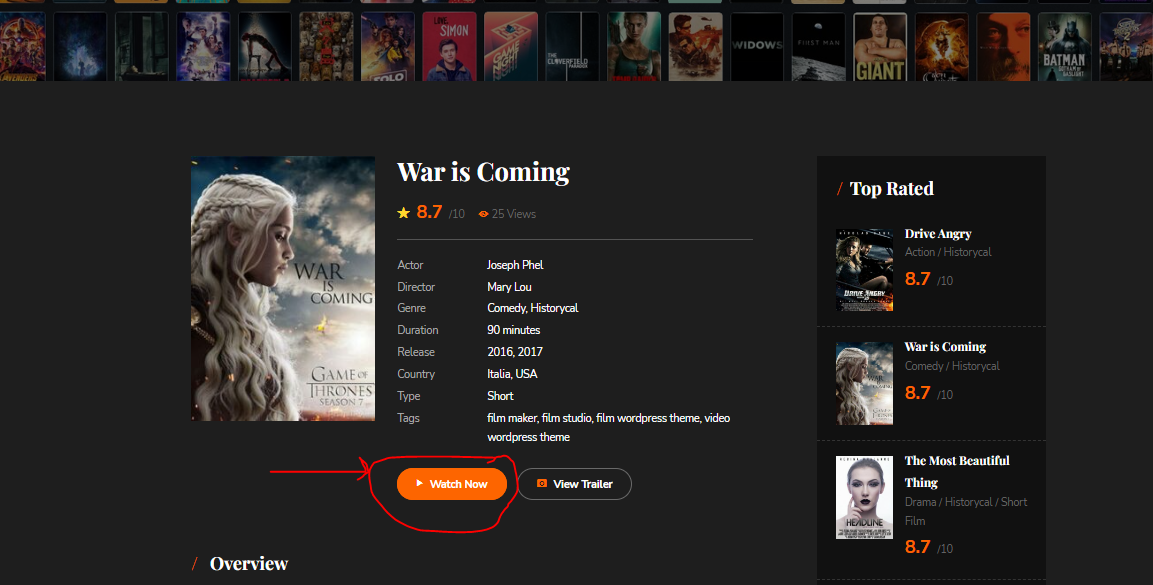Click the Short type value
1153x585 pixels.
(x=500, y=396)
